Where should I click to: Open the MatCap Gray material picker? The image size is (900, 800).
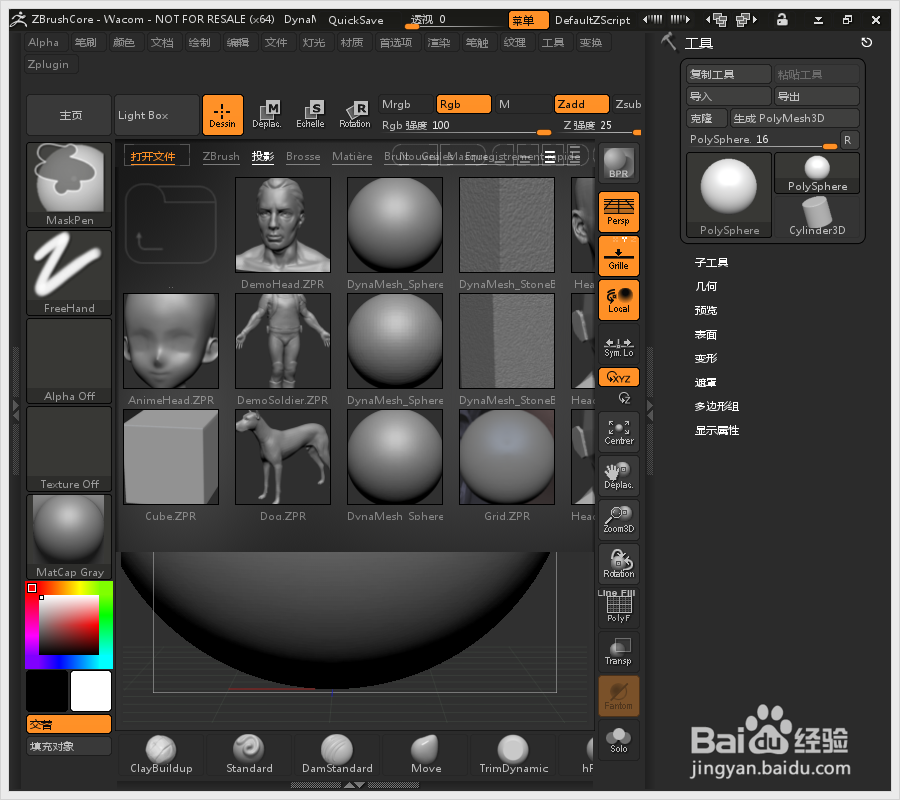[x=68, y=528]
